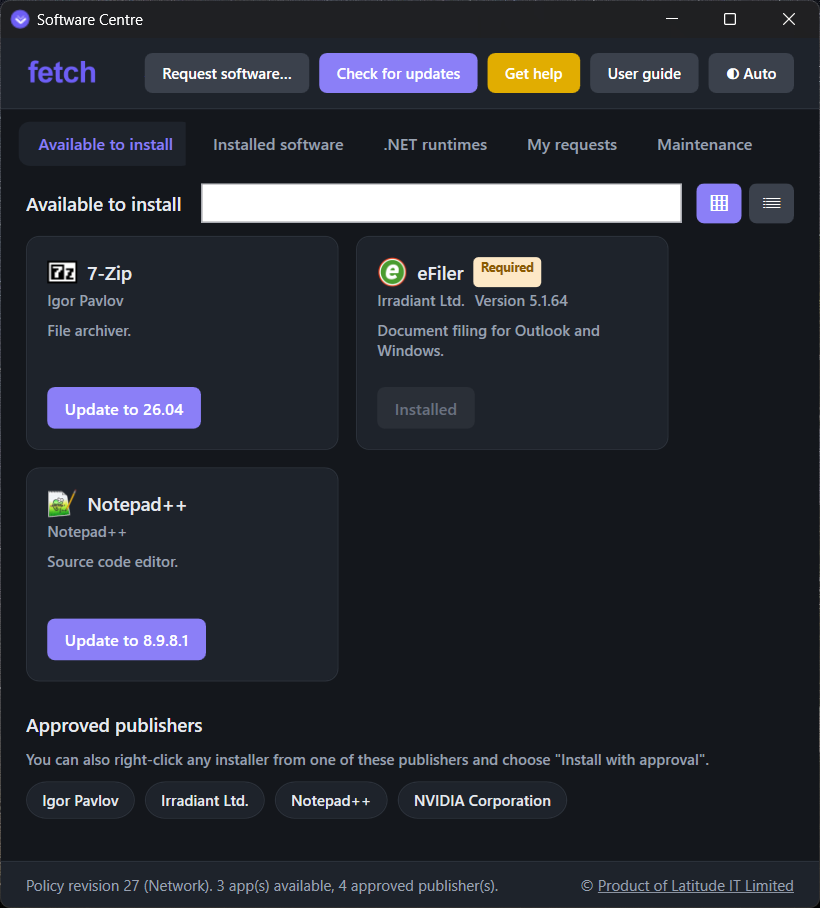This screenshot has height=908, width=820.
Task: Open the Installed software tab
Action: [278, 144]
